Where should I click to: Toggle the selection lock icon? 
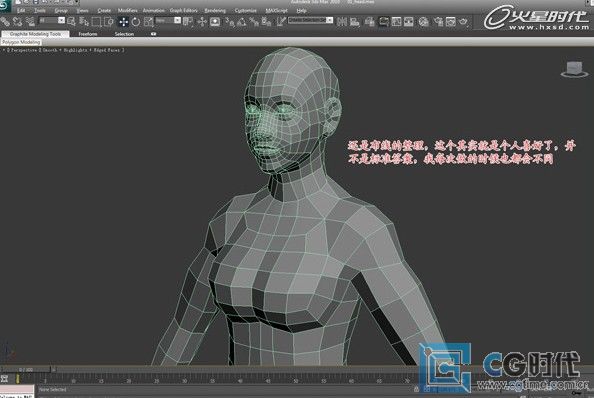click(416, 389)
